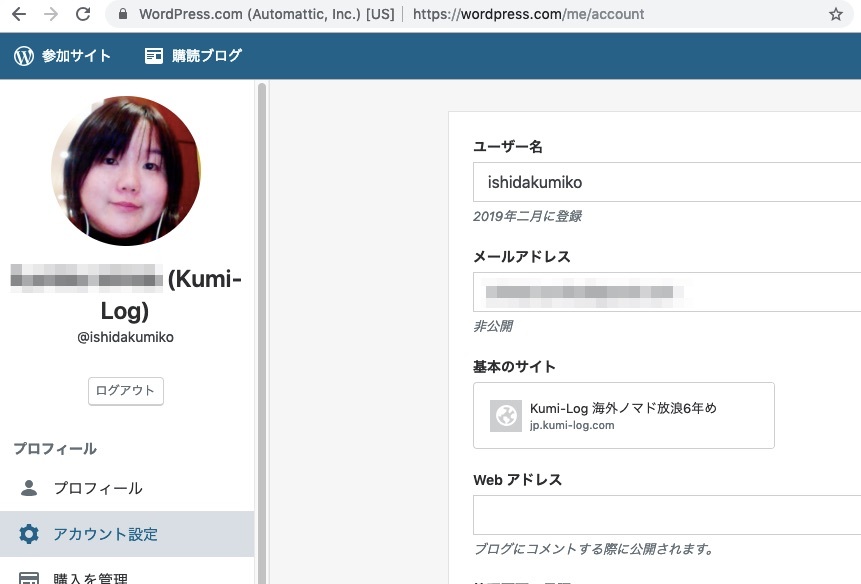Click the 2019年二月に登録 note
Image resolution: width=861 pixels, height=584 pixels.
click(527, 216)
